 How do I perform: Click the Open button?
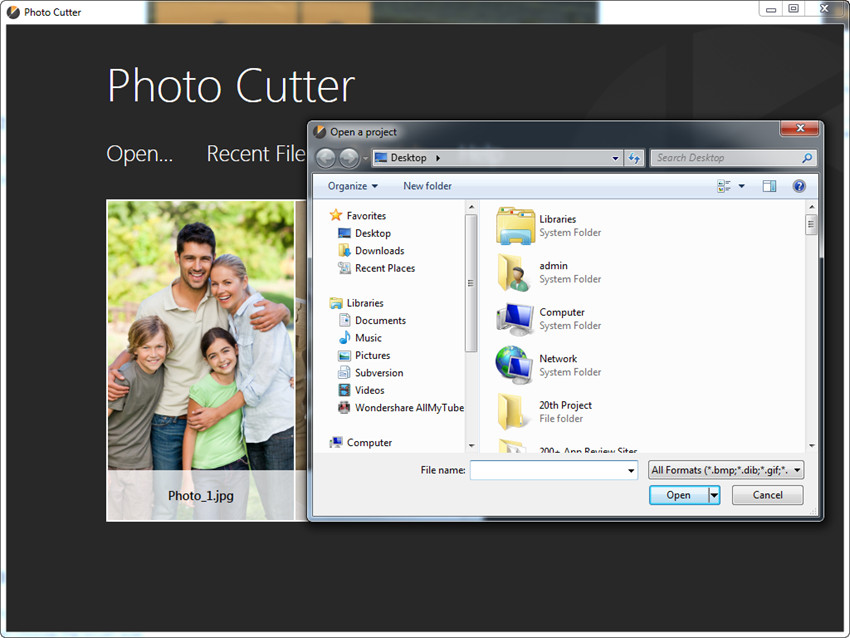pos(678,495)
